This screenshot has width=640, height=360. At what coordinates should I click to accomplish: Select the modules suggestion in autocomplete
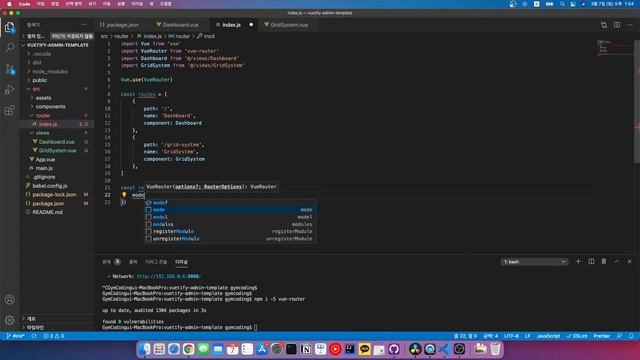(x=231, y=224)
